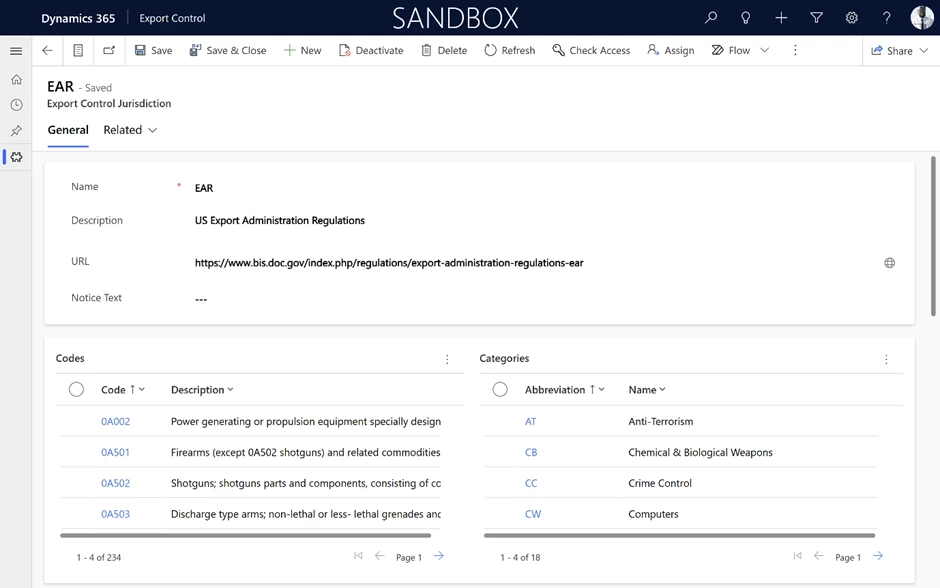Screen dimensions: 940x588
Task: Open the global Search icon
Action: pos(710,17)
